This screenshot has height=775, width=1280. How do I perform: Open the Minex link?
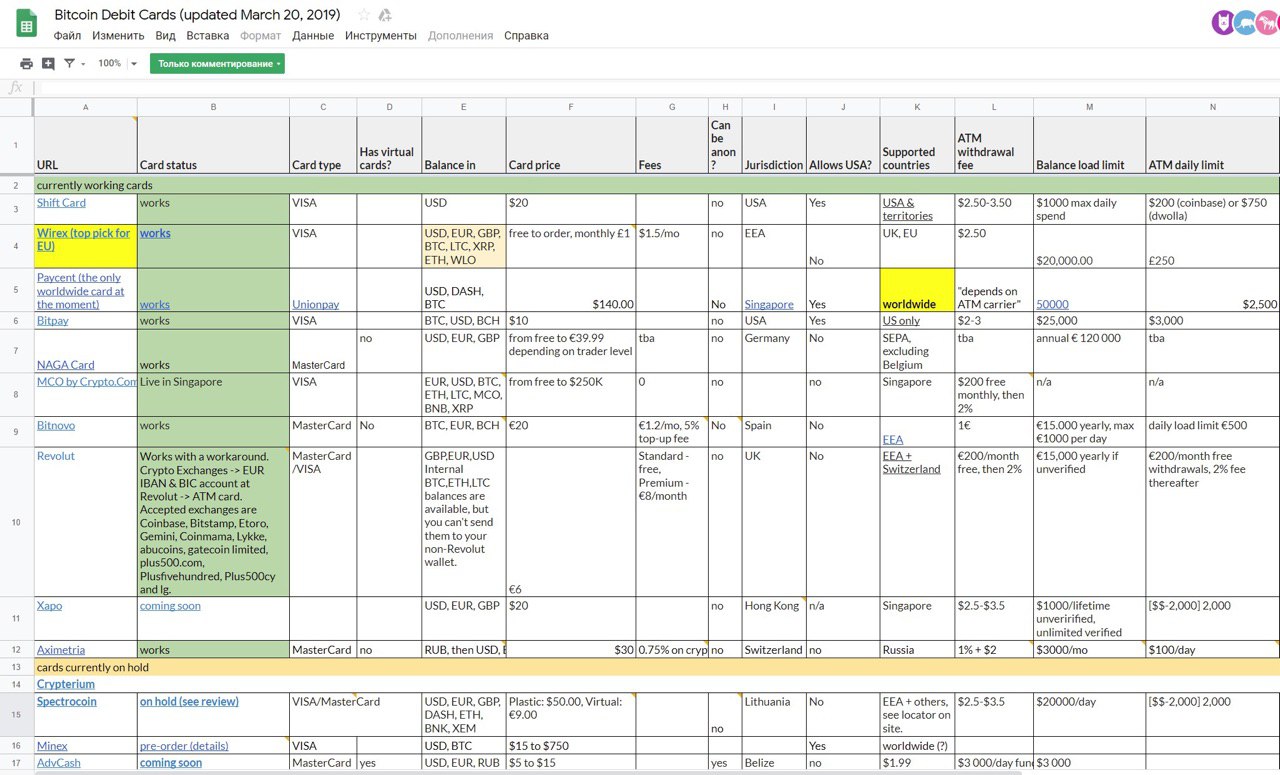[x=52, y=746]
